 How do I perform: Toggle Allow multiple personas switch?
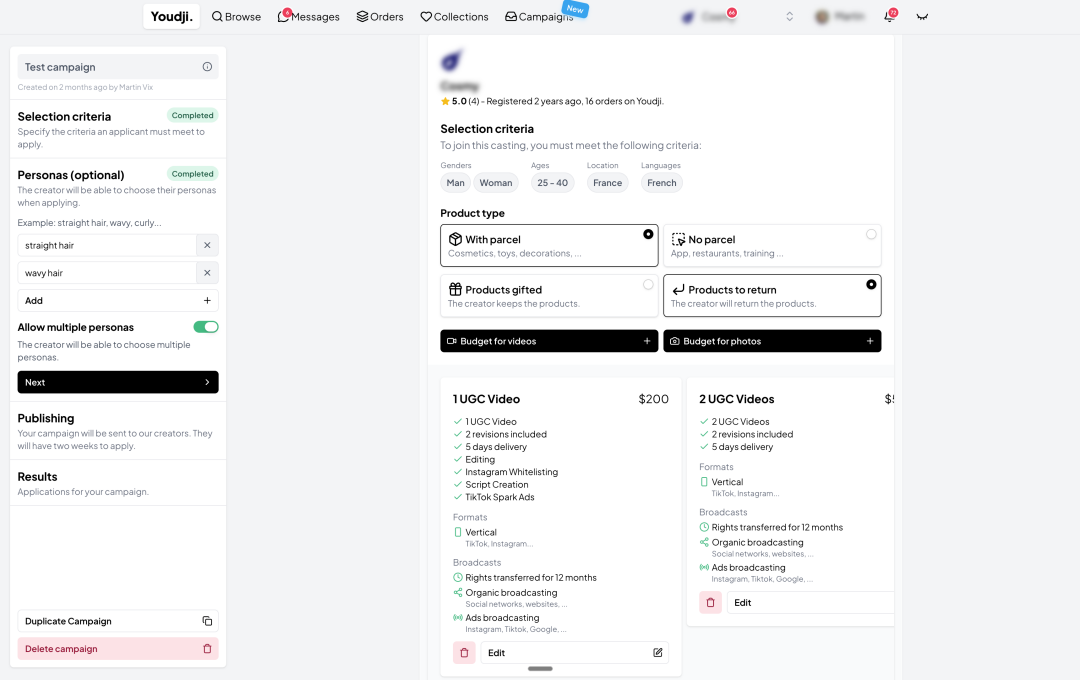pos(205,327)
